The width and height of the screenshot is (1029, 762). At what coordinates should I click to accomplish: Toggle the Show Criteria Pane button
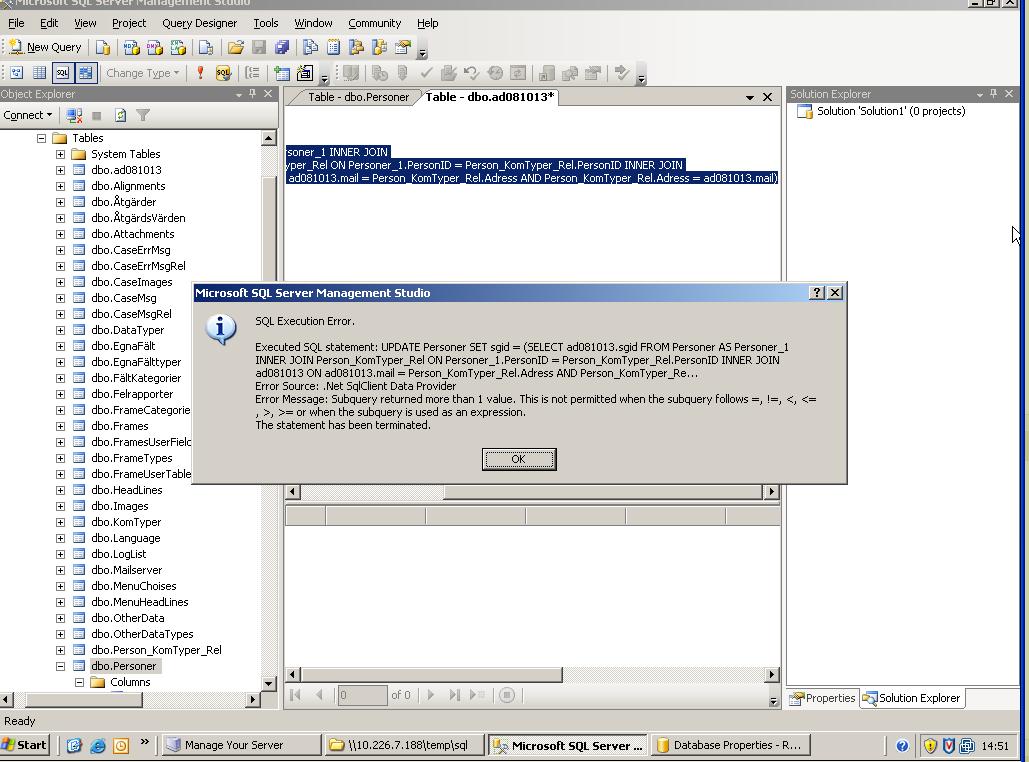click(x=39, y=73)
